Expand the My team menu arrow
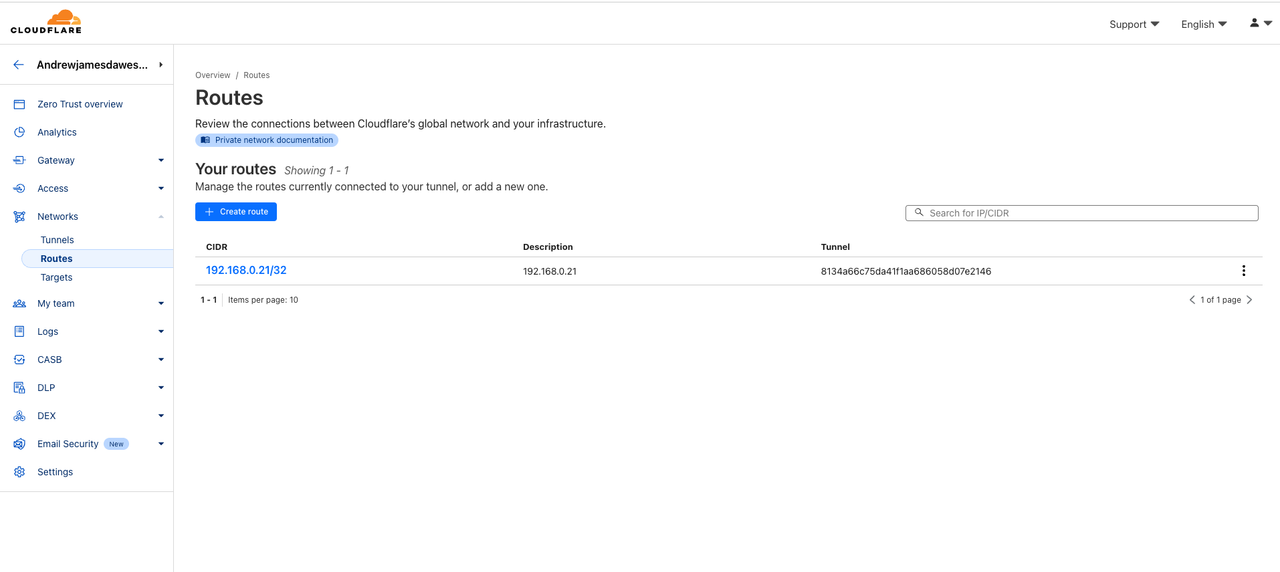Viewport: 1280px width, 572px height. click(x=161, y=304)
